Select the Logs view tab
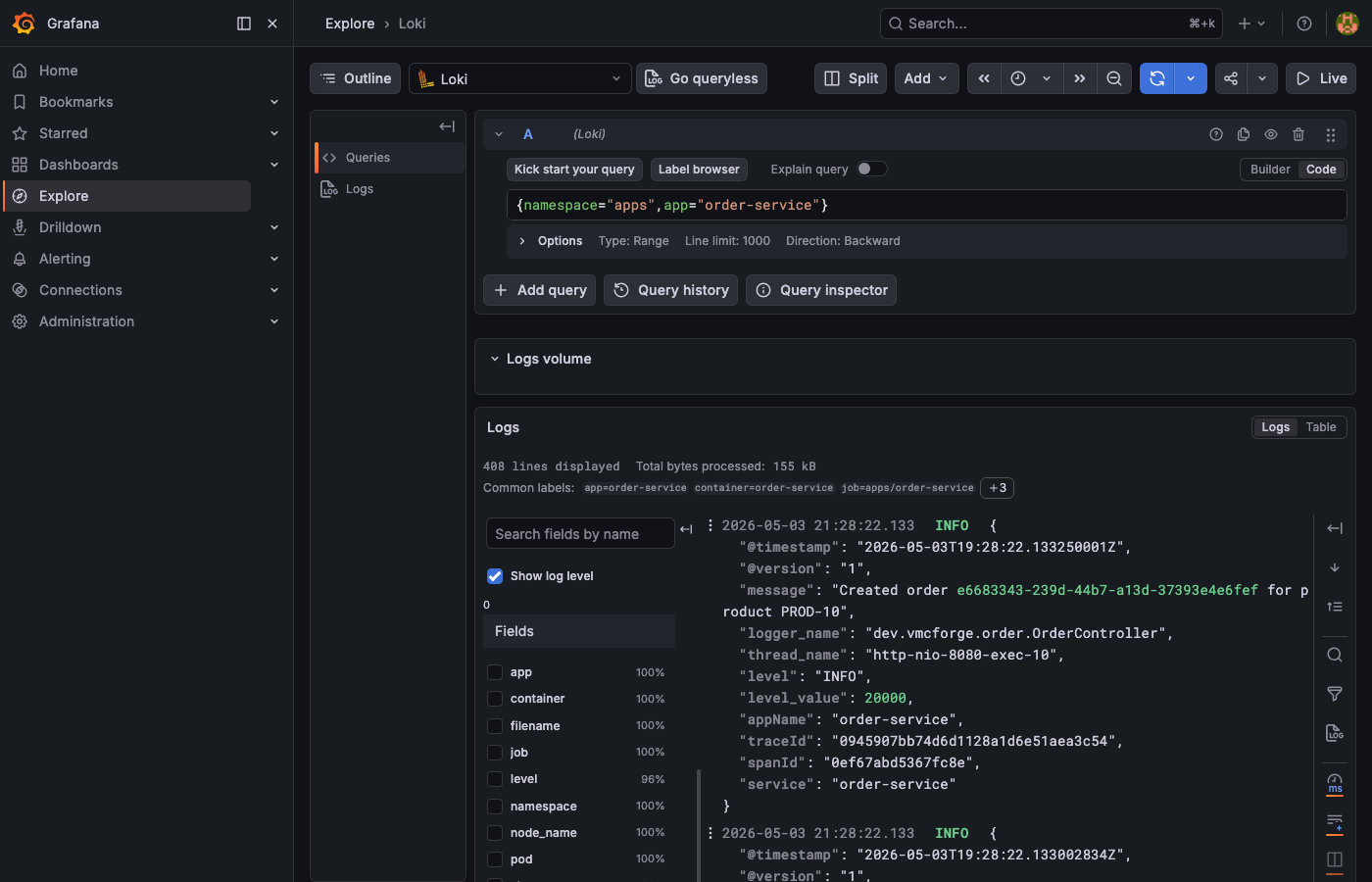 click(1275, 427)
